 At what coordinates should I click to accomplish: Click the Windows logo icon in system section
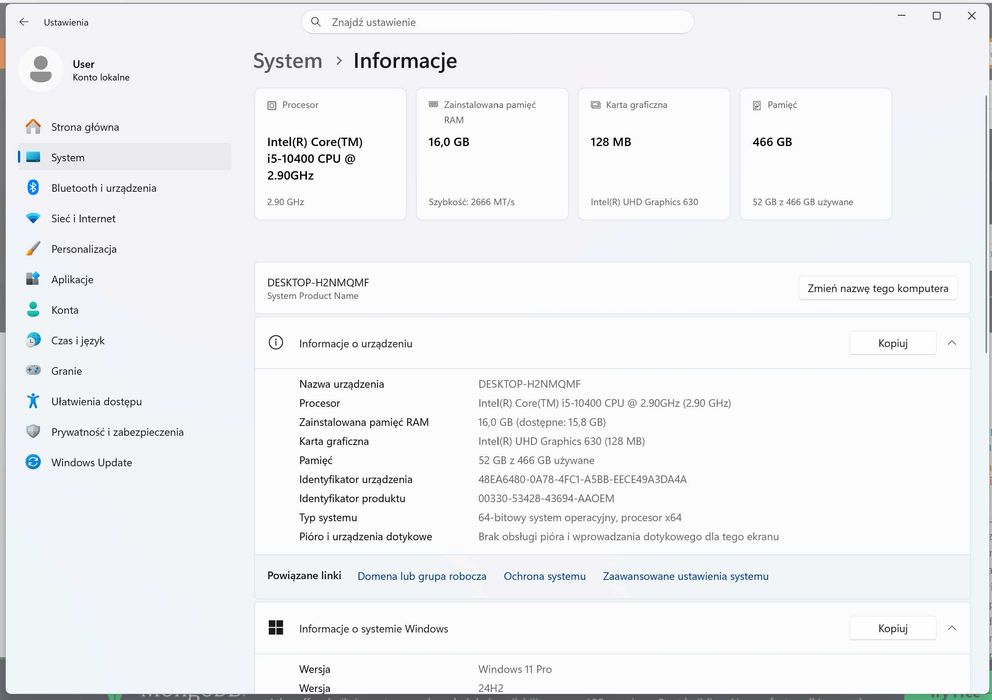click(x=276, y=628)
